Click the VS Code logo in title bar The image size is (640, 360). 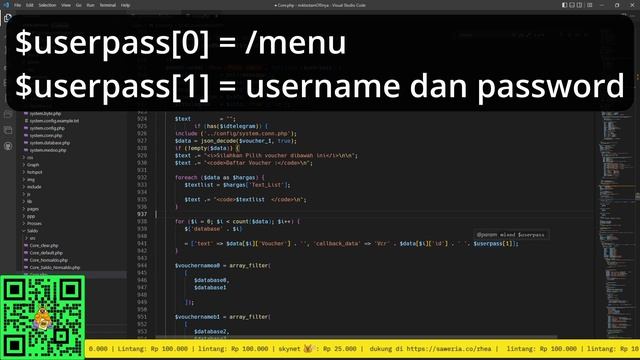pyautogui.click(x=6, y=5)
